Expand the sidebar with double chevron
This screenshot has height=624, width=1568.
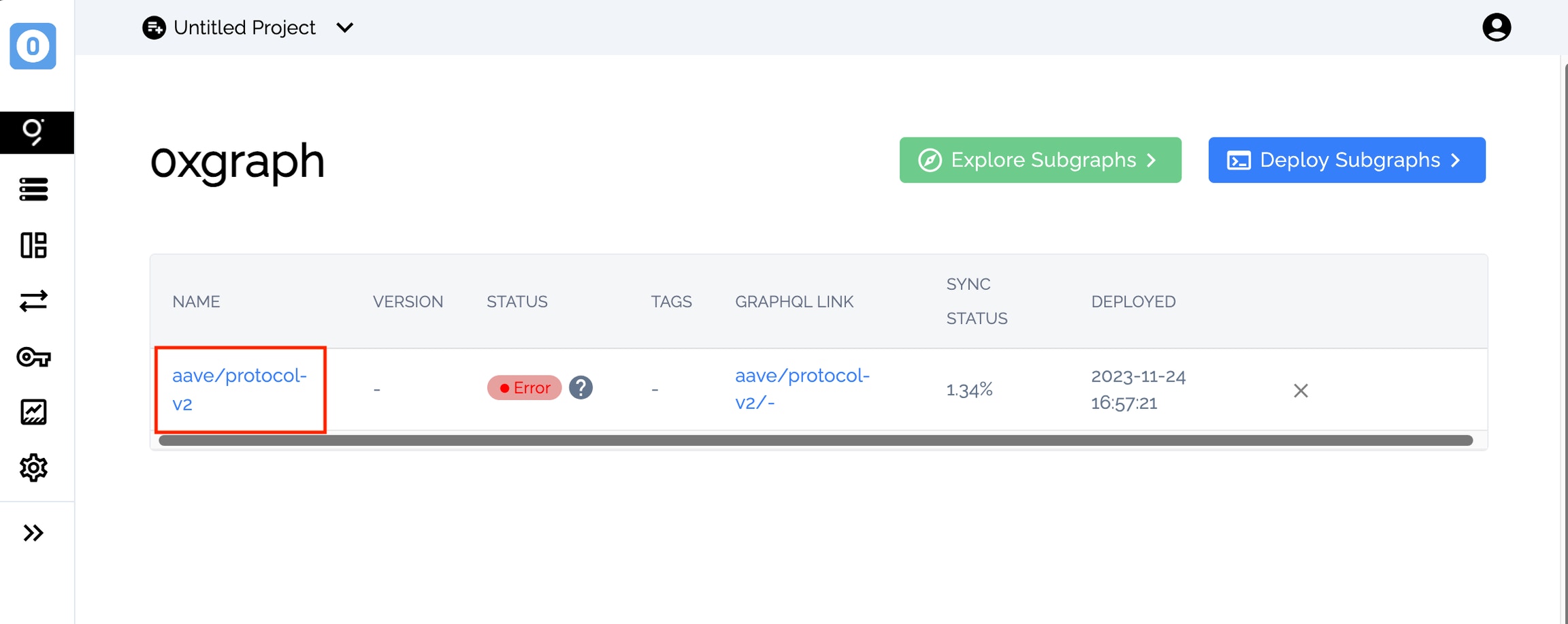[x=33, y=533]
